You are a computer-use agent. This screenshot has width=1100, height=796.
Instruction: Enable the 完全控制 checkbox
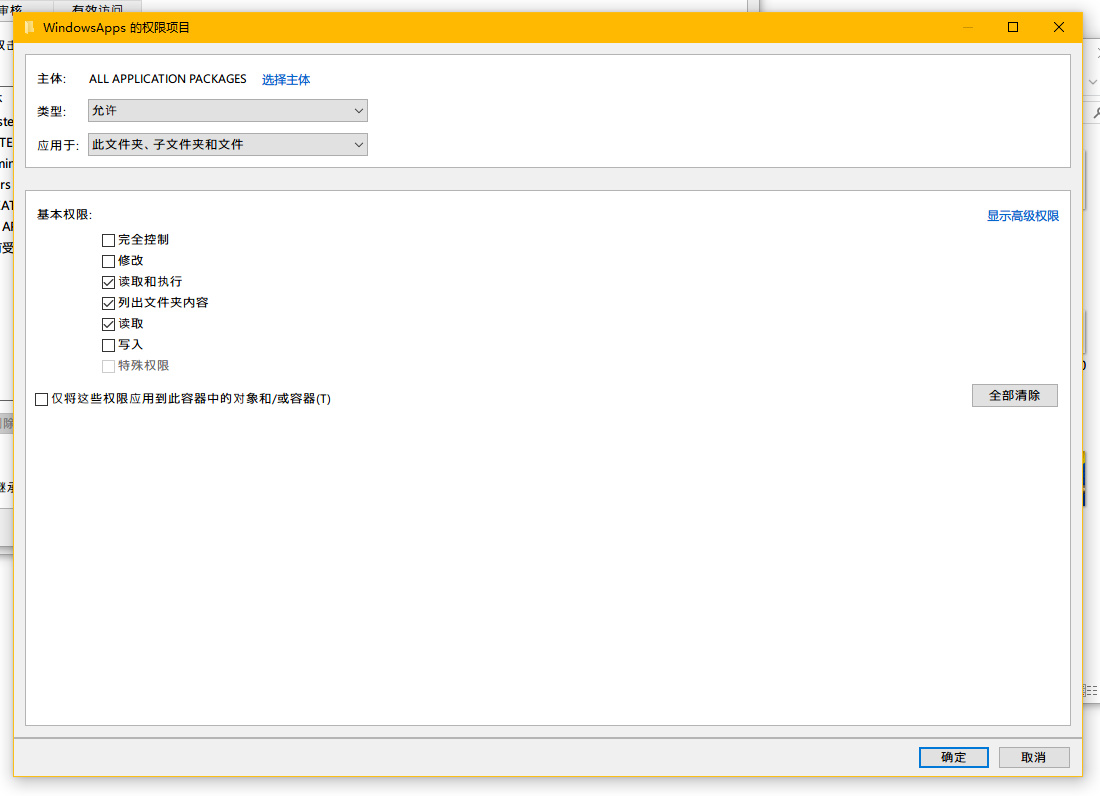[109, 240]
